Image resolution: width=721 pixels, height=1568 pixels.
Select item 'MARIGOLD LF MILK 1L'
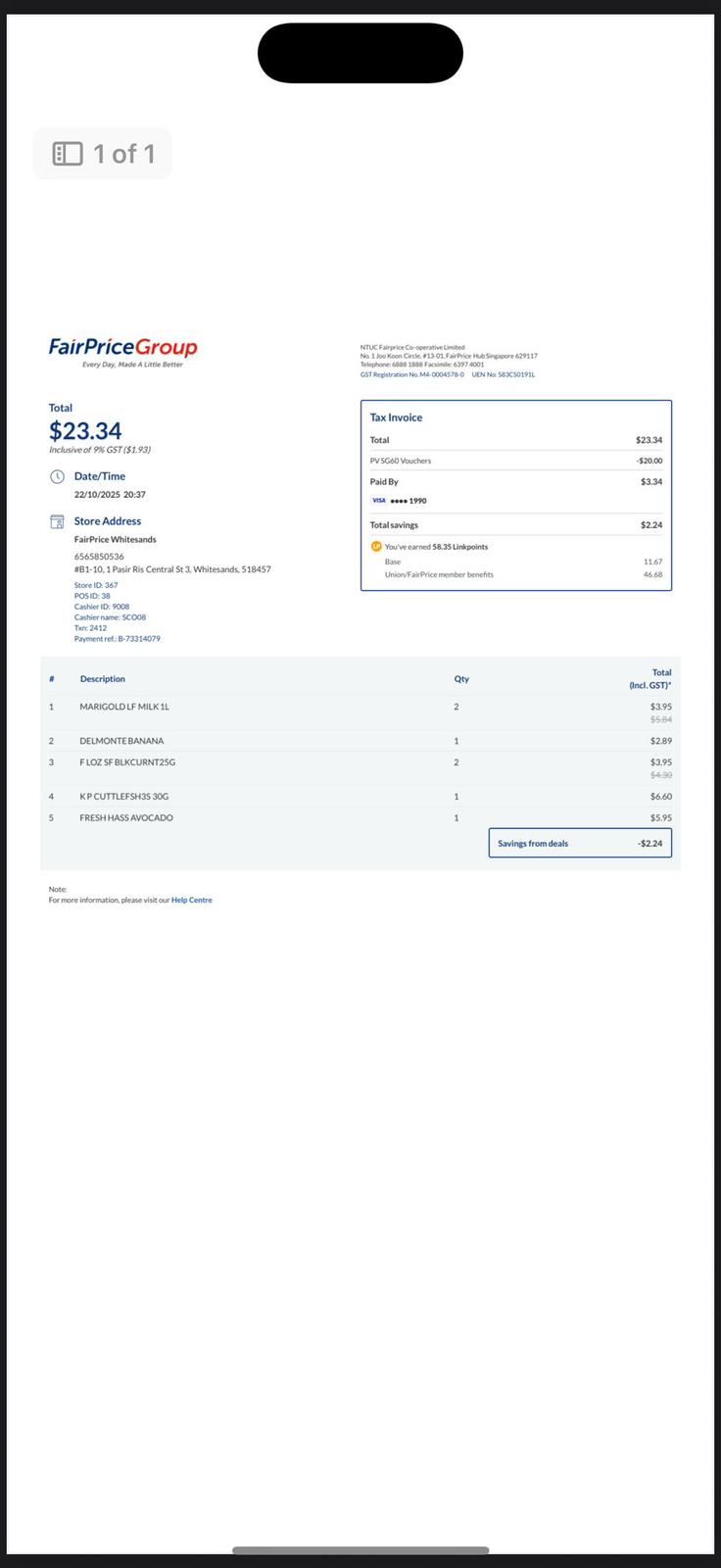(x=124, y=707)
